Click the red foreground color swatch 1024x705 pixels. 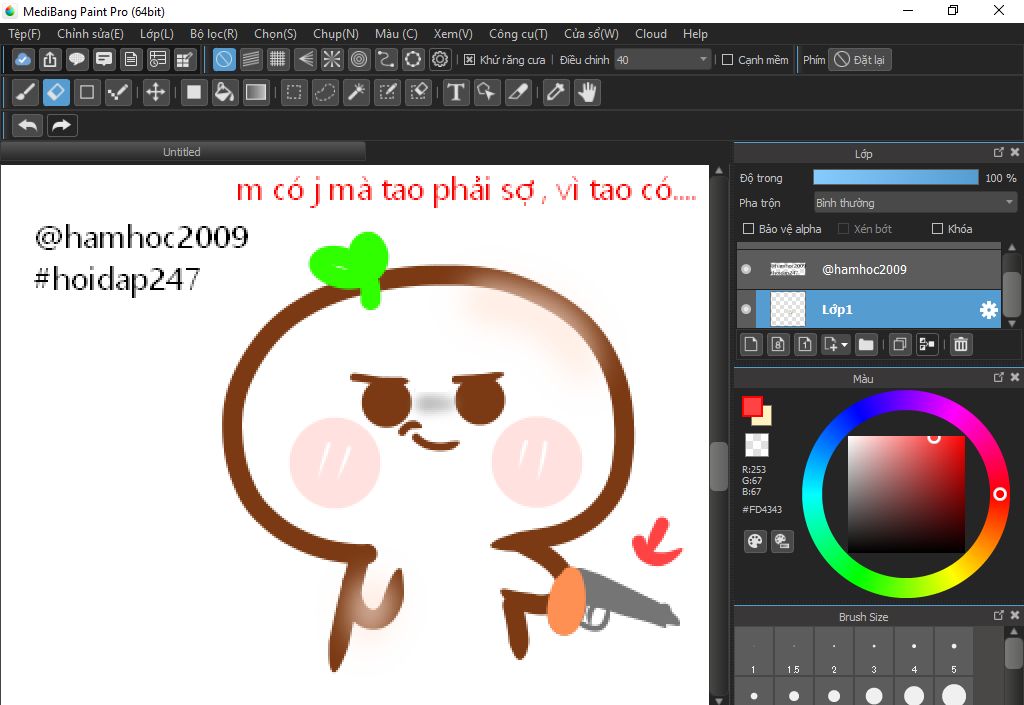pyautogui.click(x=752, y=406)
